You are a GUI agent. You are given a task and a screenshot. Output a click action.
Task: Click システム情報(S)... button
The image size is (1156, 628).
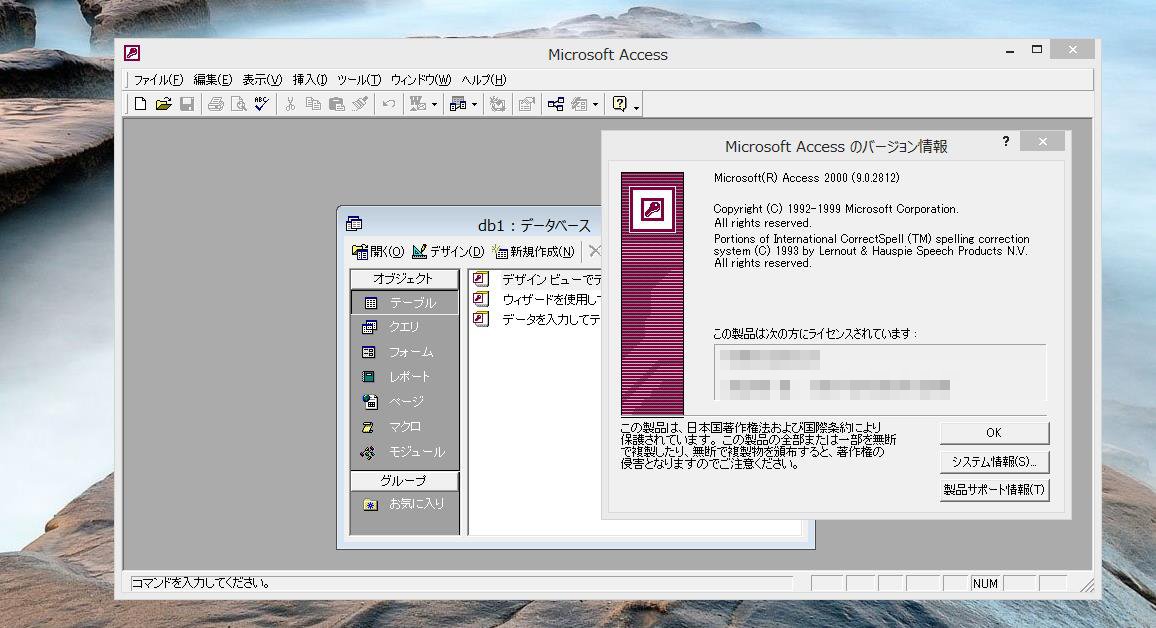(994, 461)
